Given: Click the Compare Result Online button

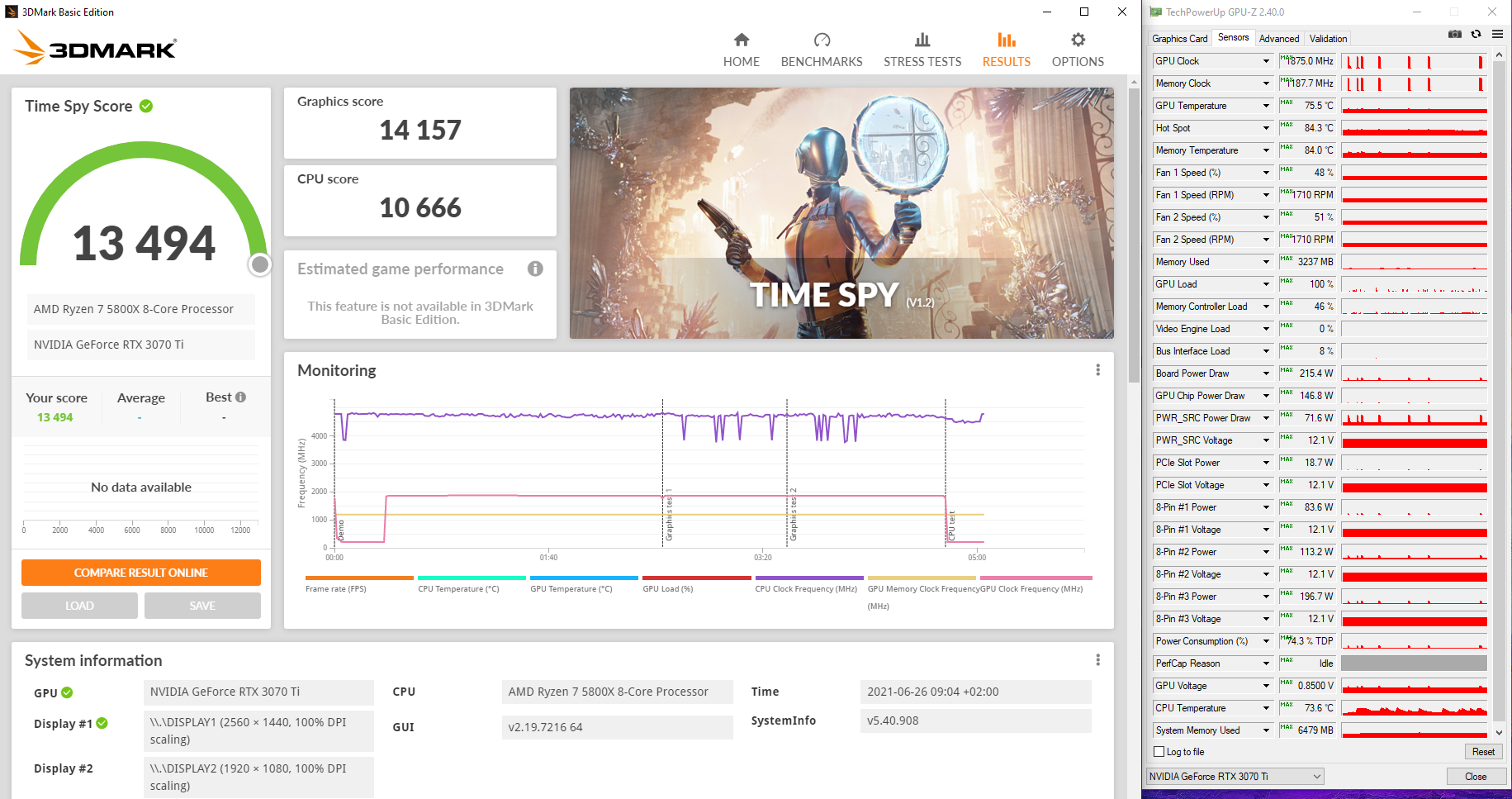Looking at the screenshot, I should tap(141, 573).
